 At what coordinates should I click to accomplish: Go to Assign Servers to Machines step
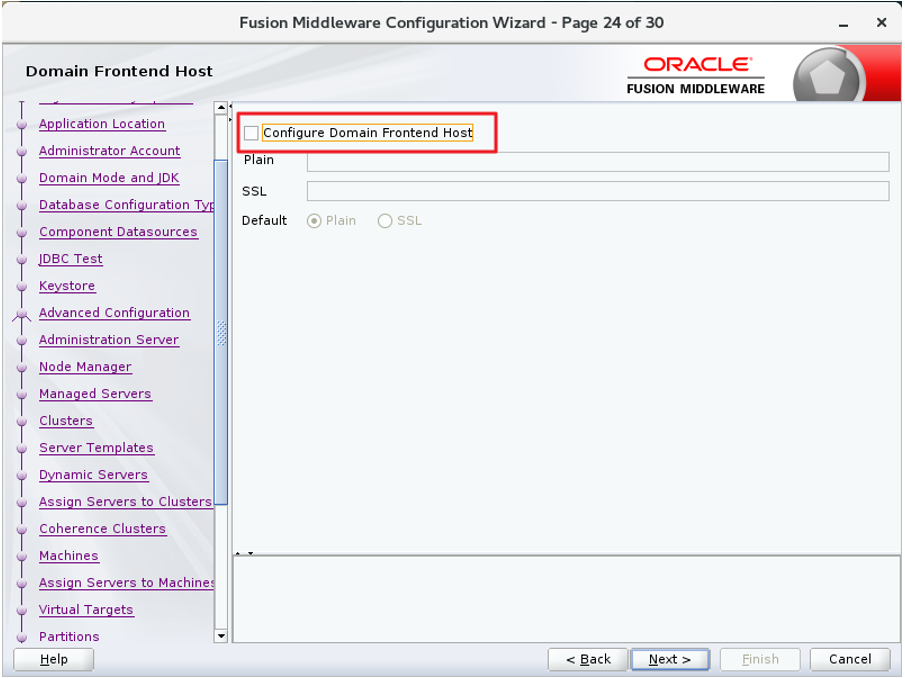126,583
